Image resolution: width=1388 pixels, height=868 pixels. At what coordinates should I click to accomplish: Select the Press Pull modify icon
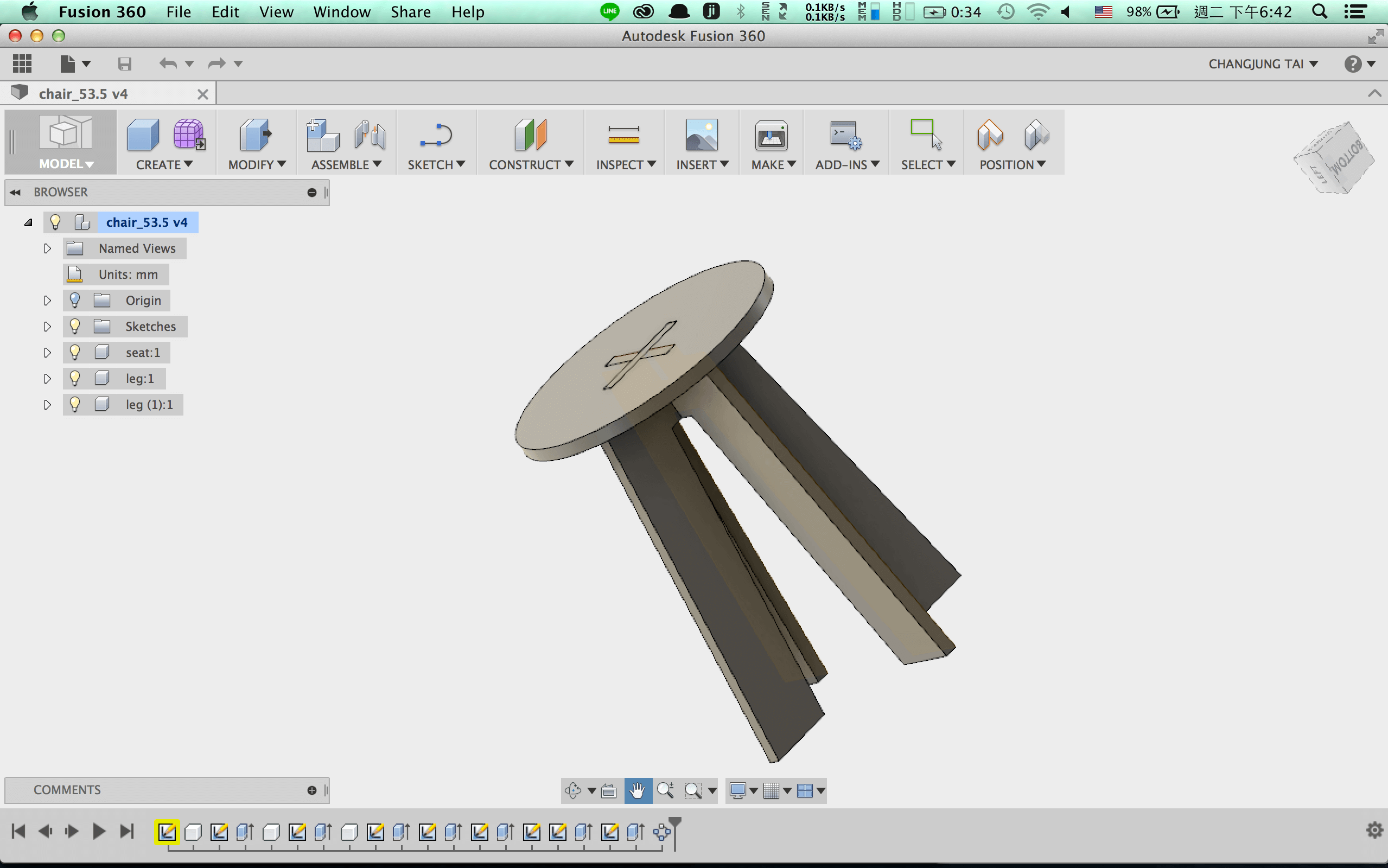click(x=255, y=136)
